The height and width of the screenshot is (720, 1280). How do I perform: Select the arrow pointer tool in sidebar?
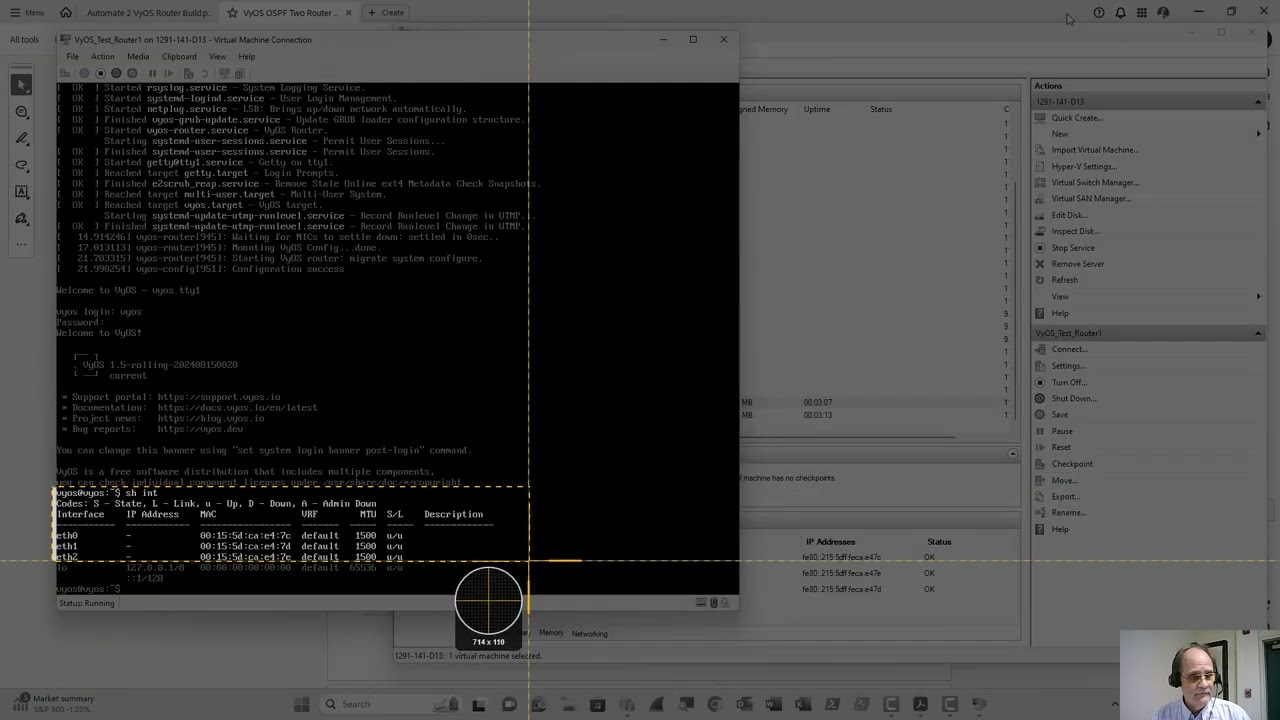(21, 86)
